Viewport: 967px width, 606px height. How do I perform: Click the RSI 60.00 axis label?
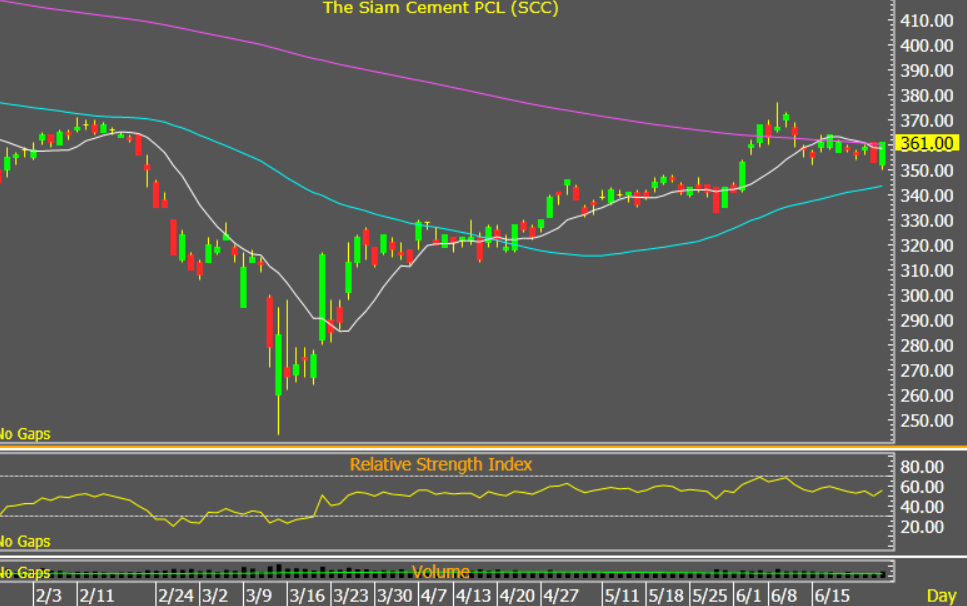click(922, 487)
